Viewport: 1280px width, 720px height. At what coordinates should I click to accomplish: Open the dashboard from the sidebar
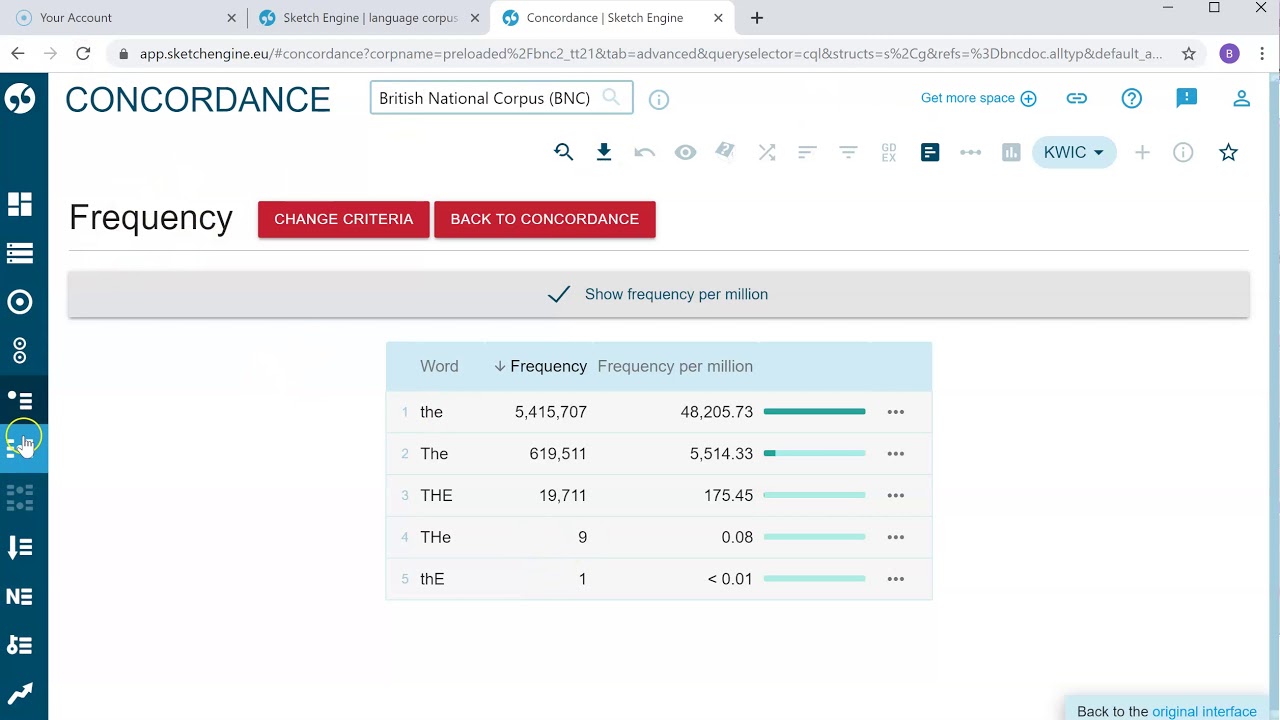point(20,204)
